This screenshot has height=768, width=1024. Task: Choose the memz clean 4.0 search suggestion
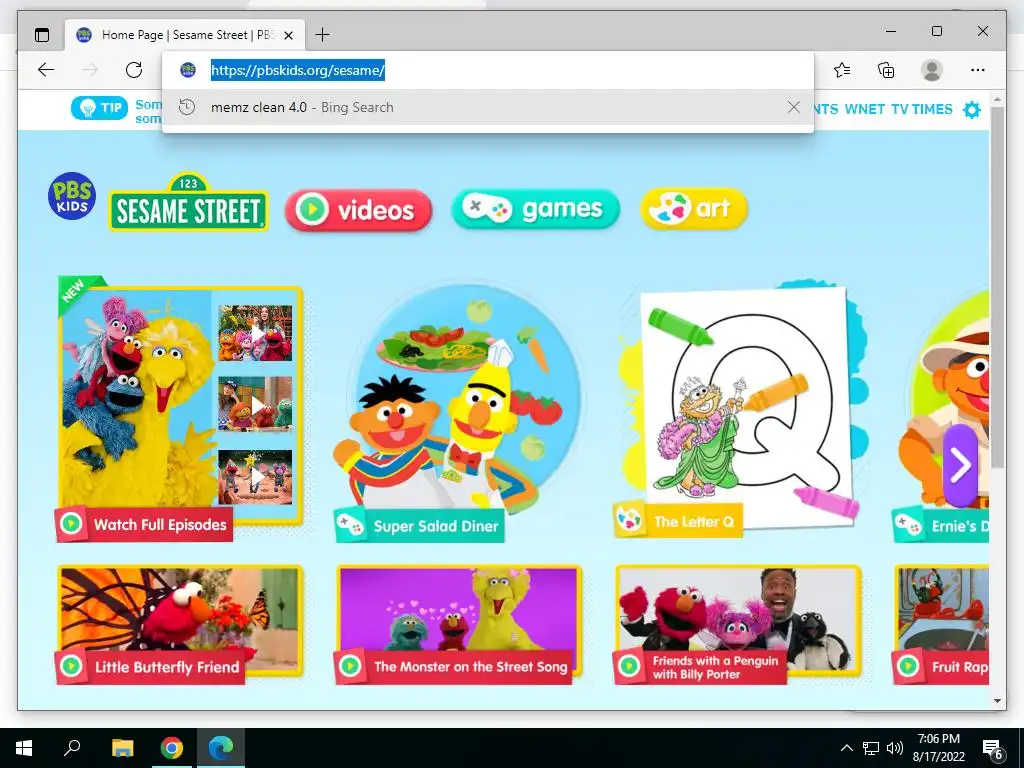[x=488, y=107]
